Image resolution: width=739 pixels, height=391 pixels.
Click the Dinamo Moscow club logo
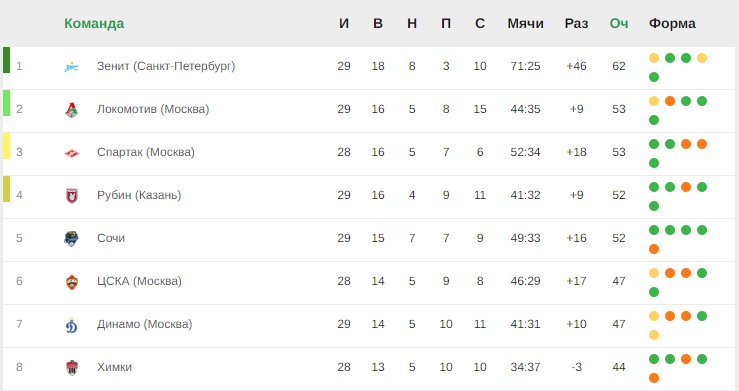pyautogui.click(x=72, y=325)
